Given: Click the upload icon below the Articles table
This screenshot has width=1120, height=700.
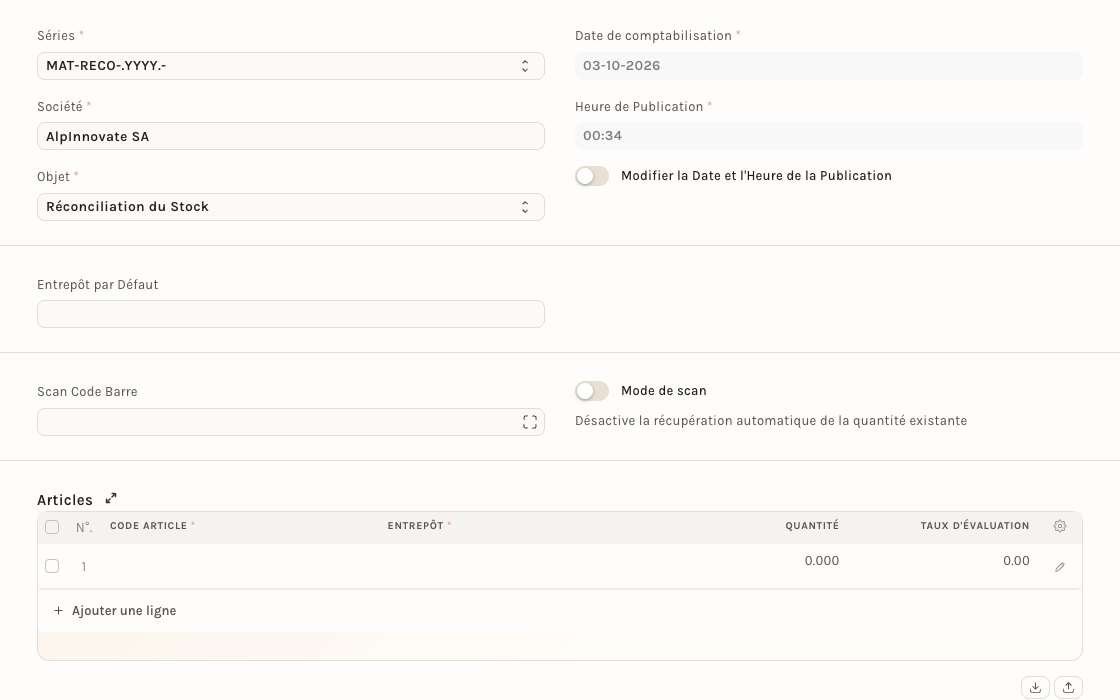Looking at the screenshot, I should [1069, 687].
